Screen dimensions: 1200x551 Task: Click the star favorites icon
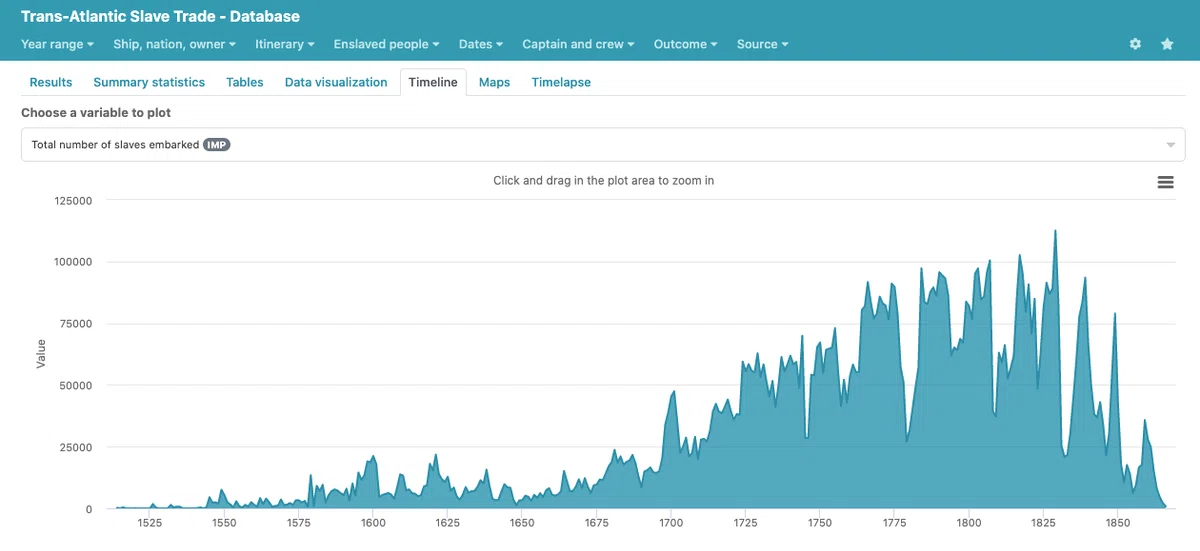1167,44
